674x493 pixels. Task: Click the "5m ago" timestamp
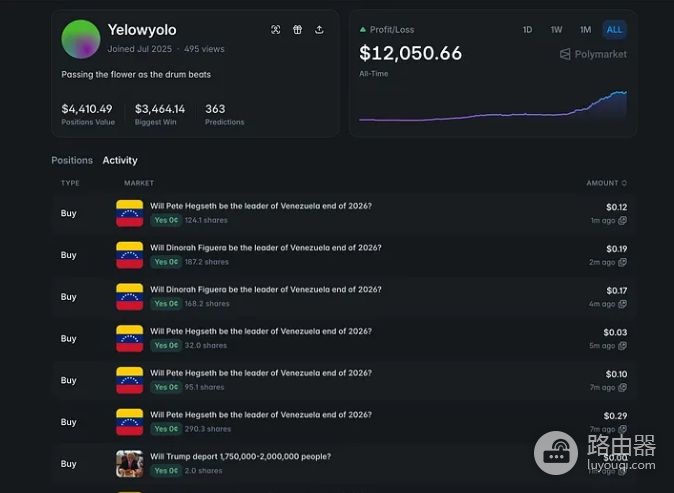602,346
